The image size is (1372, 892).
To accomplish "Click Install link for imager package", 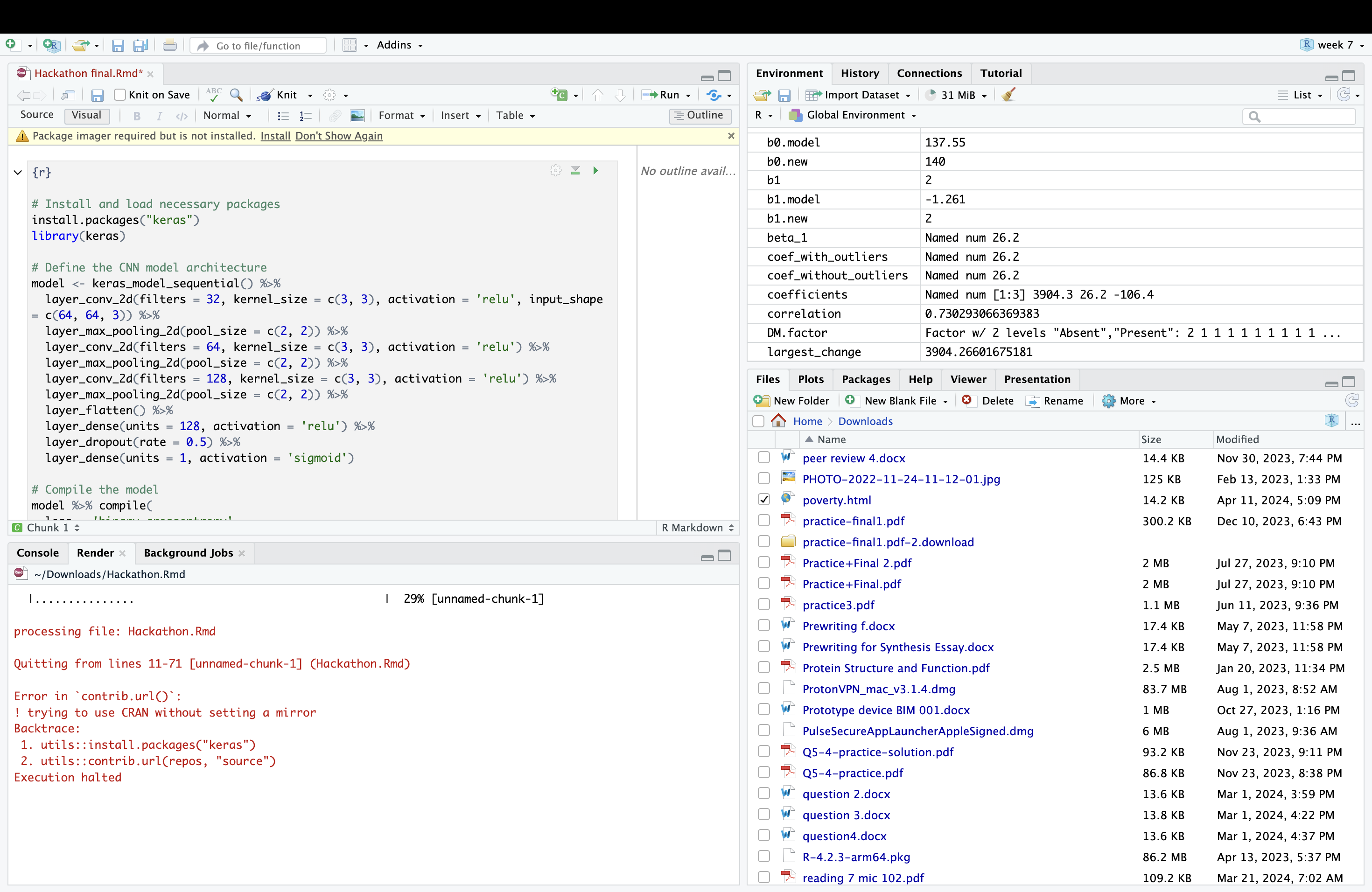I will [275, 136].
